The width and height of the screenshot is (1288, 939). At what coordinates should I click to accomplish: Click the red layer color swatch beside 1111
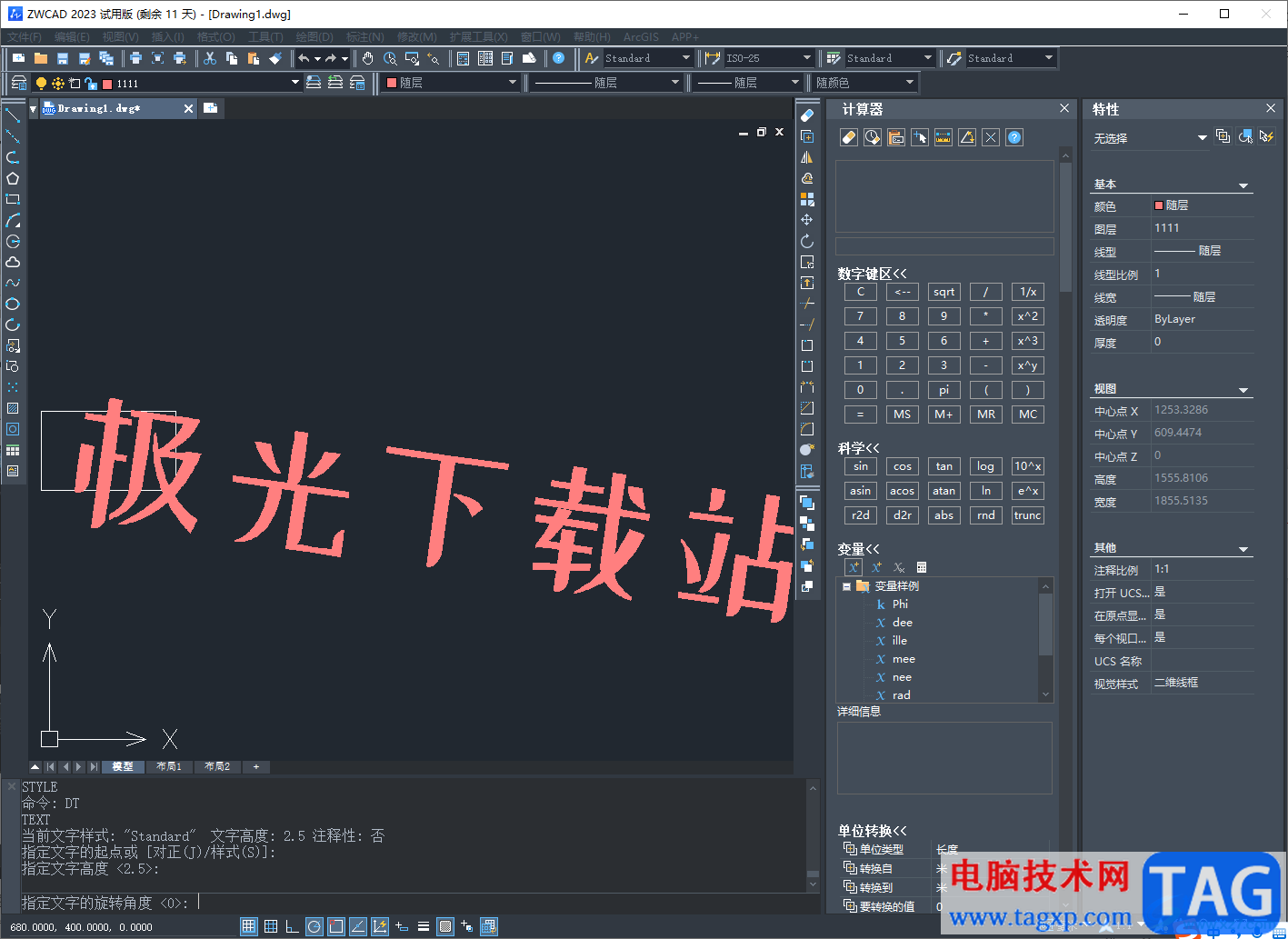[107, 84]
